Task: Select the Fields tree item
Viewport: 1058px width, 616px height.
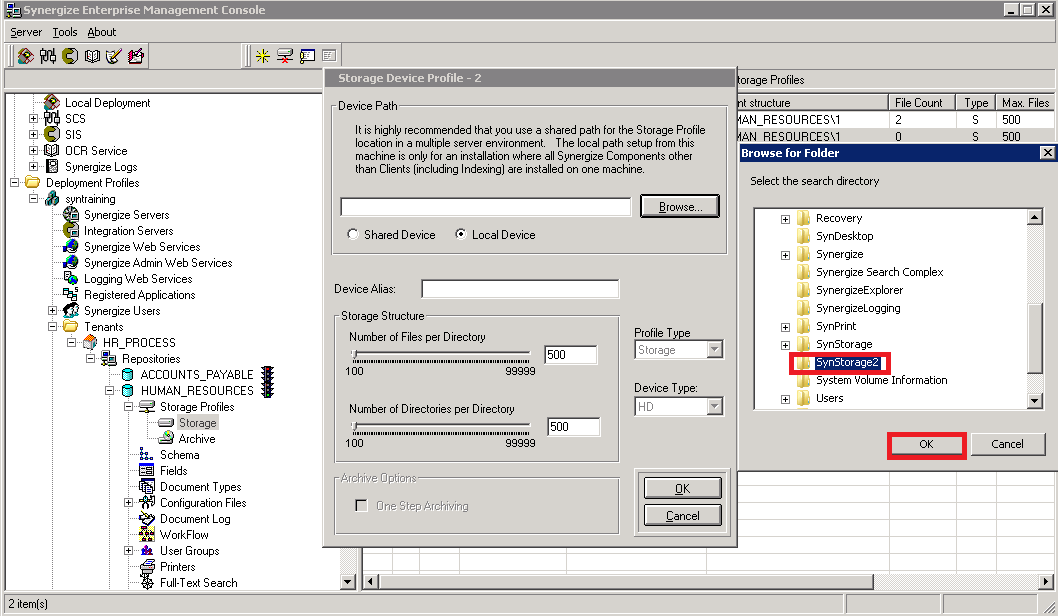Action: tap(173, 471)
